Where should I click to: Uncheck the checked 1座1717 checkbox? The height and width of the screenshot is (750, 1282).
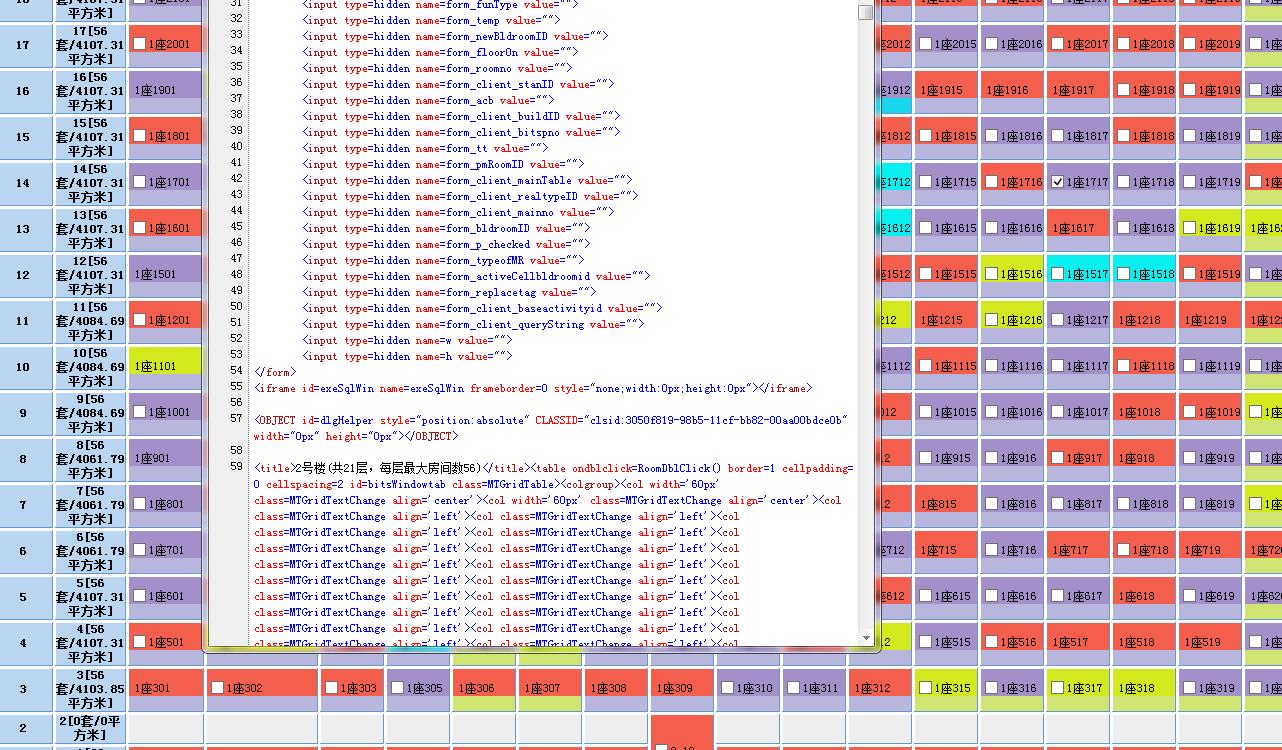[1058, 182]
